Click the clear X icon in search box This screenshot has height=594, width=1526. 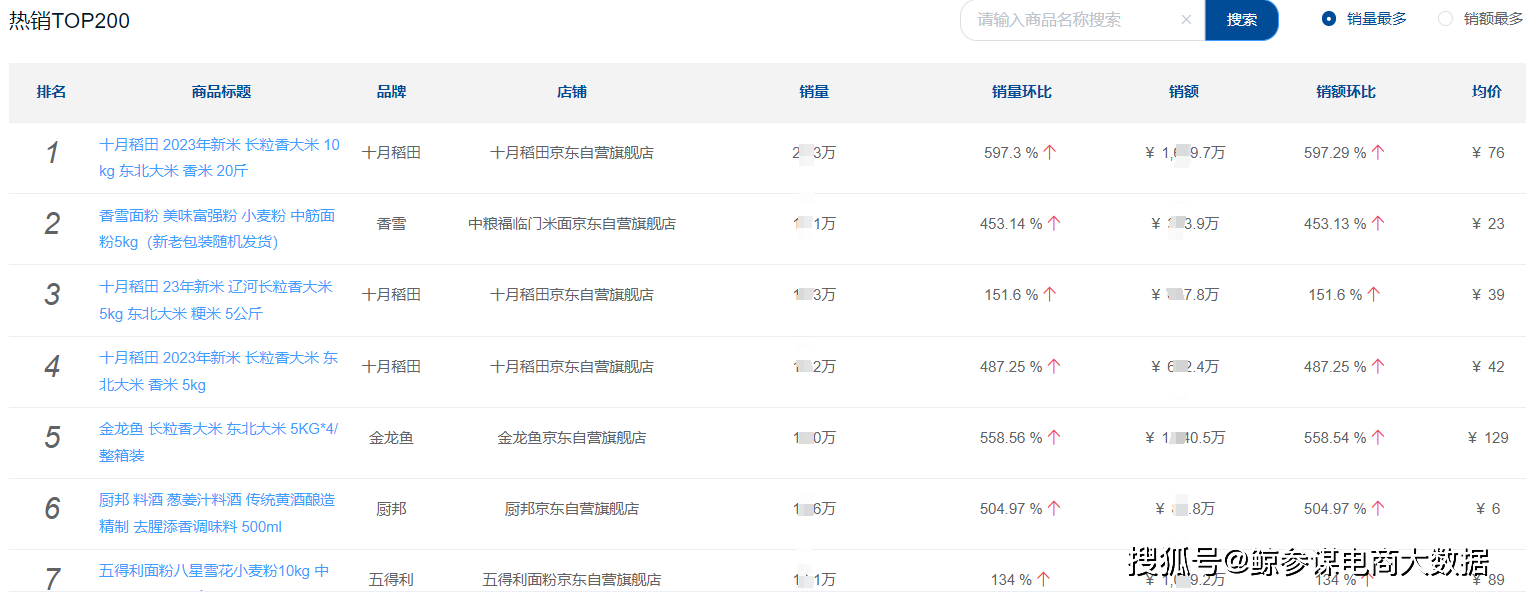[x=1186, y=20]
